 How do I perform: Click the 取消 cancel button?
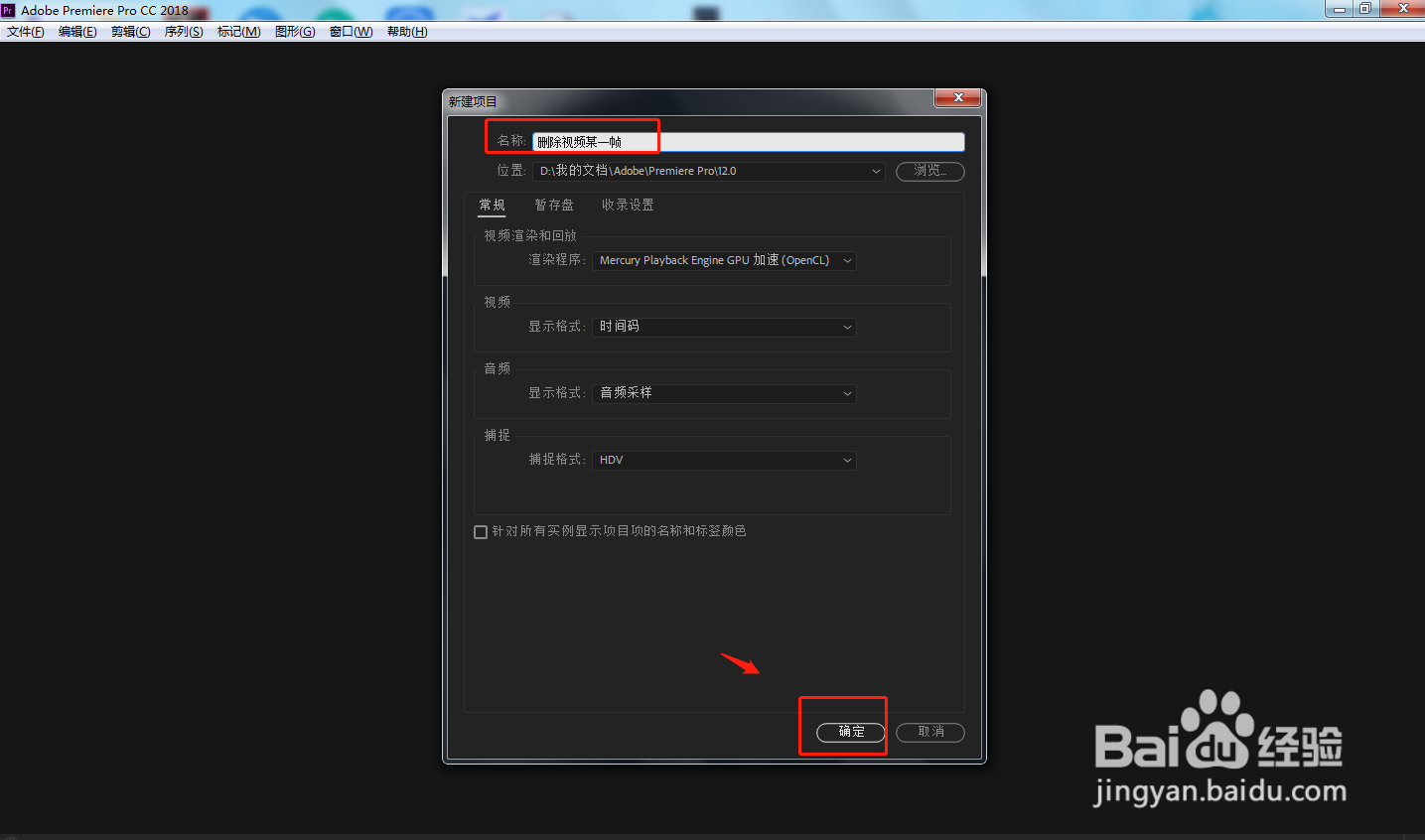click(x=930, y=732)
